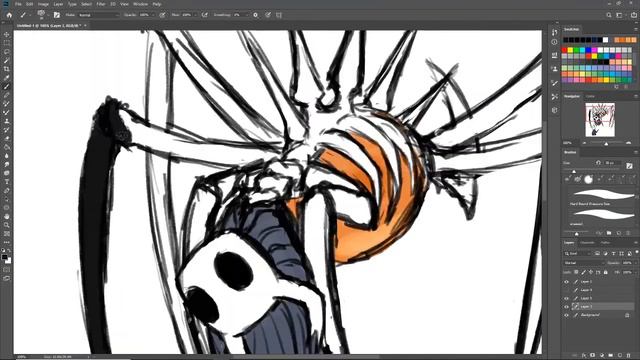Viewport: 640px width, 360px height.
Task: Select the Rectangular Marquee tool
Action: pyautogui.click(x=7, y=43)
